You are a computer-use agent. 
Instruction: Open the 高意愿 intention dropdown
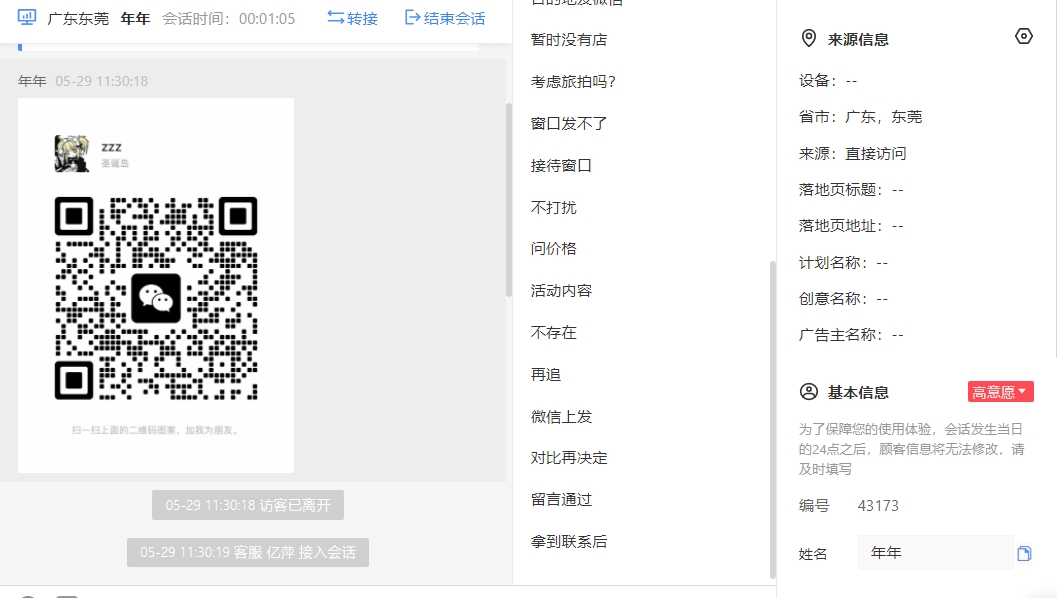click(1000, 392)
